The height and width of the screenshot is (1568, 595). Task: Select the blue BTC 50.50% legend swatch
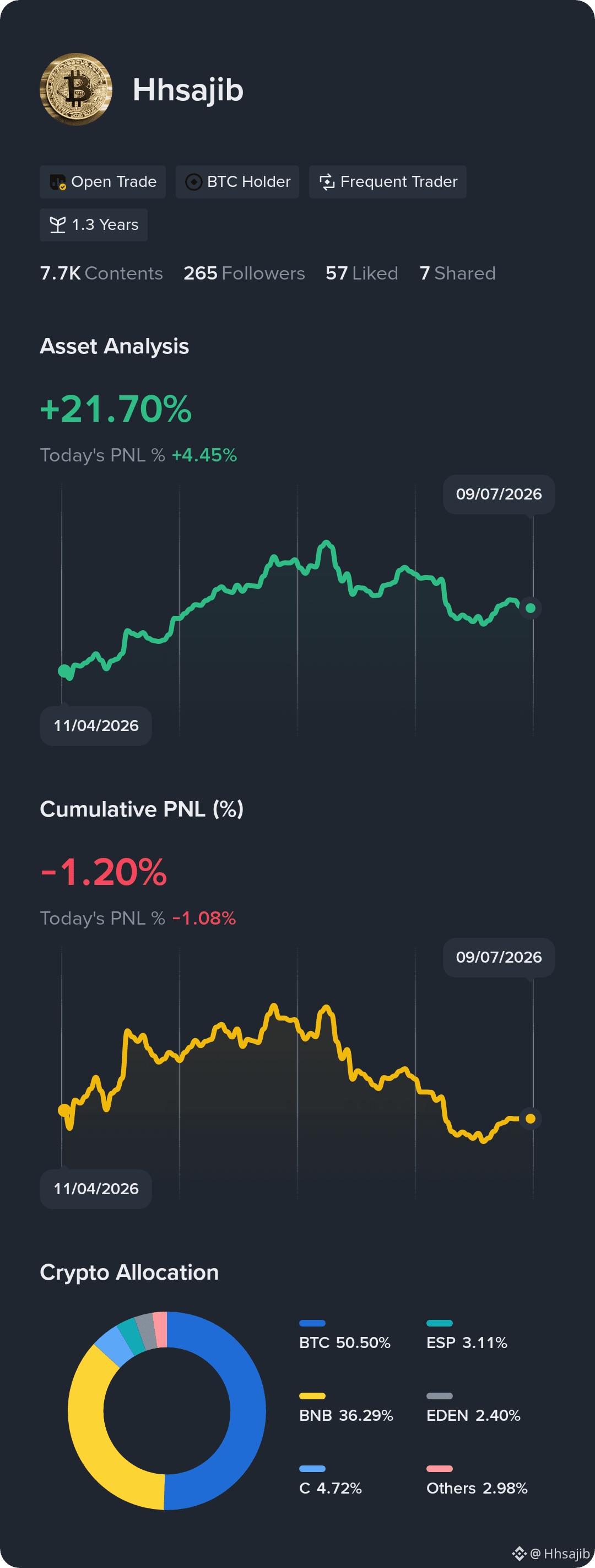[312, 1323]
